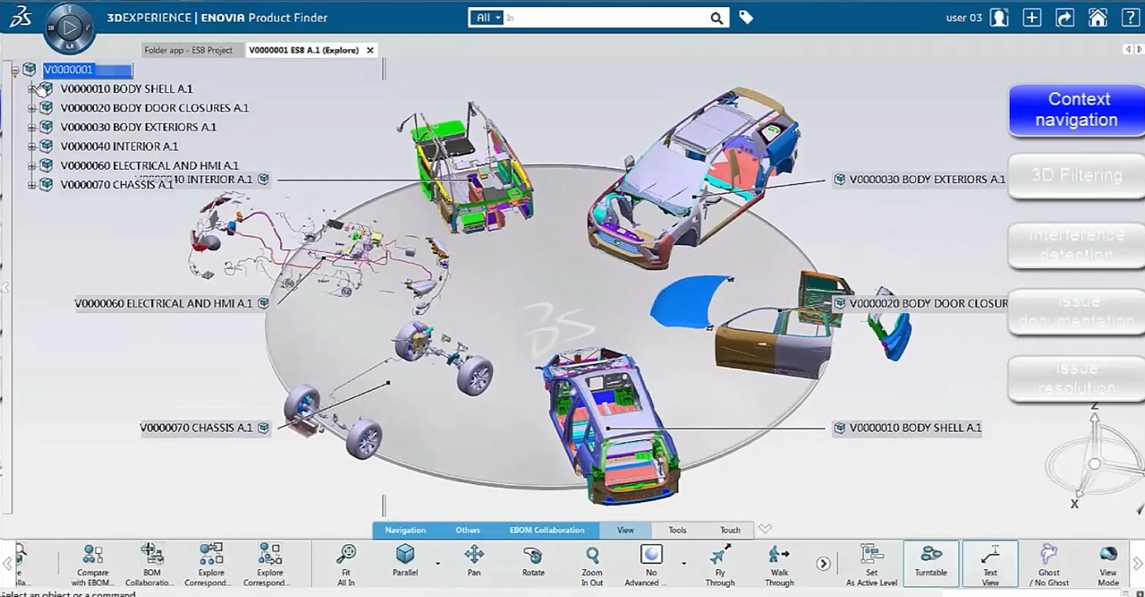1145x597 pixels.
Task: Expand V0000030 BODY EXTERIORS A.1 node
Action: tap(31, 127)
